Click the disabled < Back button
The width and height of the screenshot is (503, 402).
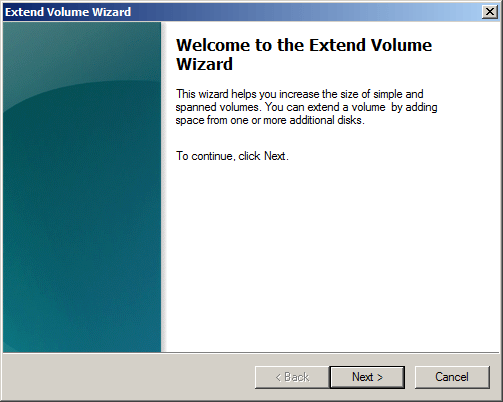pos(292,377)
